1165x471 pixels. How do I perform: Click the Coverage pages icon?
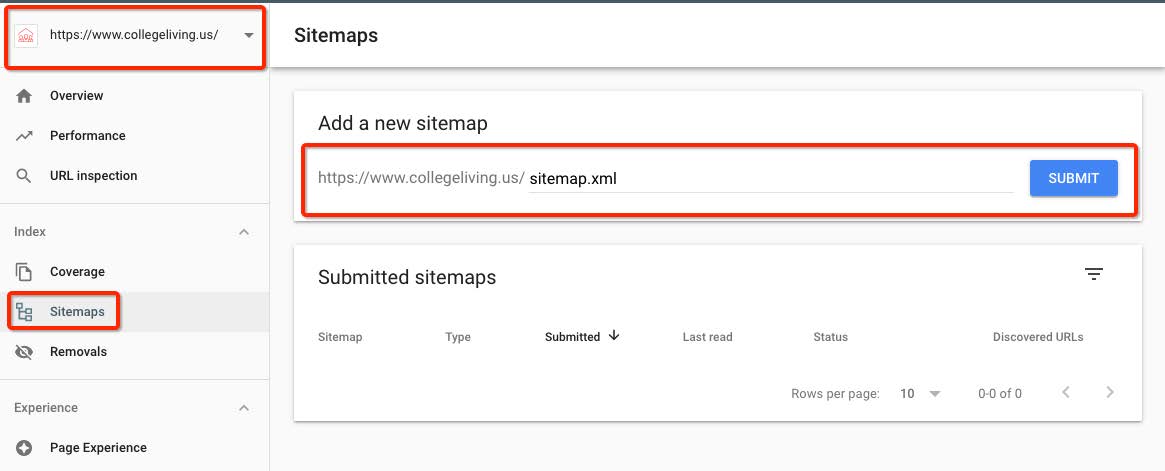pos(24,272)
